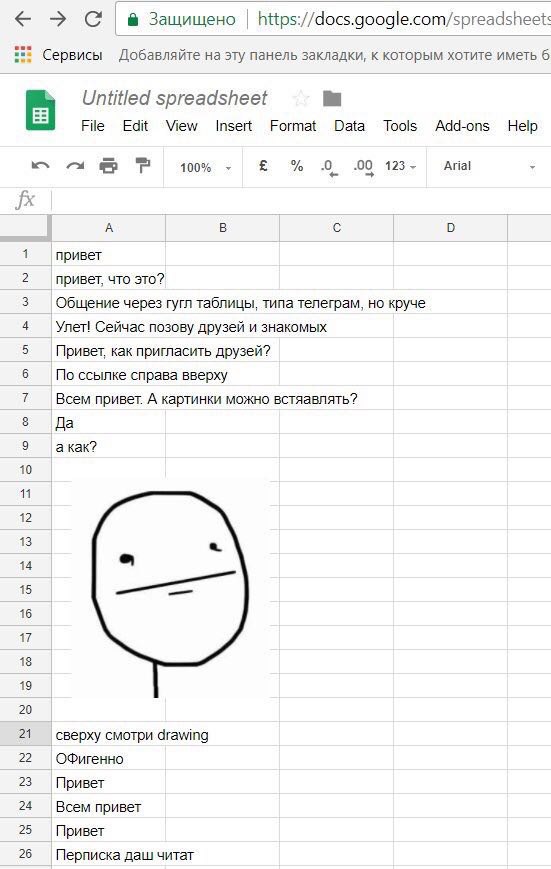Rename the Untitled spreadsheet title

click(x=175, y=98)
